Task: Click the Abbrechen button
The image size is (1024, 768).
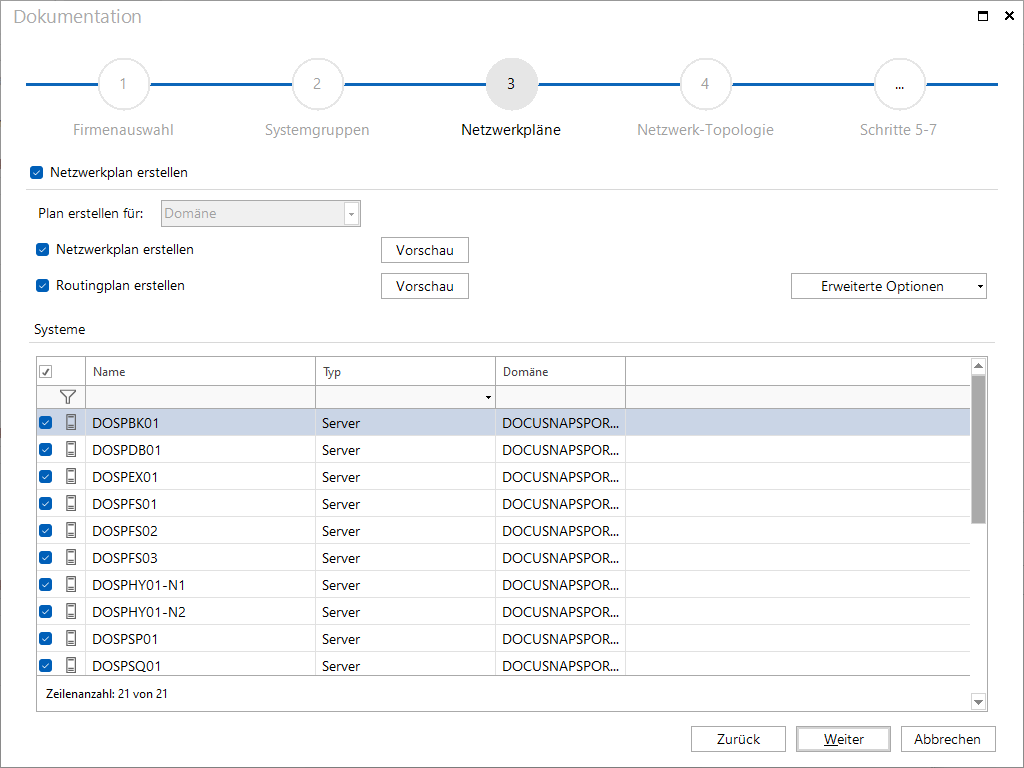Action: tap(948, 739)
